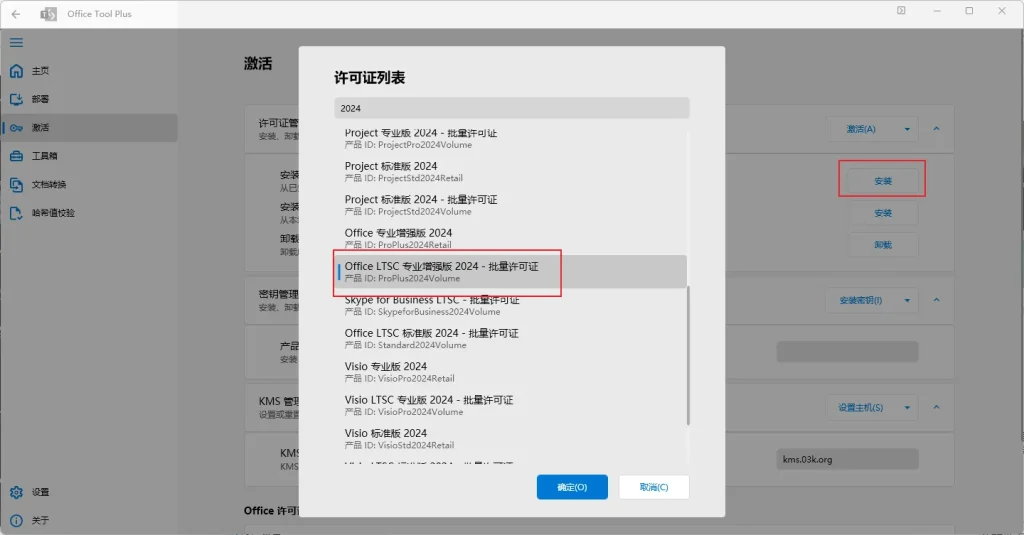The height and width of the screenshot is (535, 1024).
Task: Select Office 专业增强版 2024 license
Action: pos(512,238)
